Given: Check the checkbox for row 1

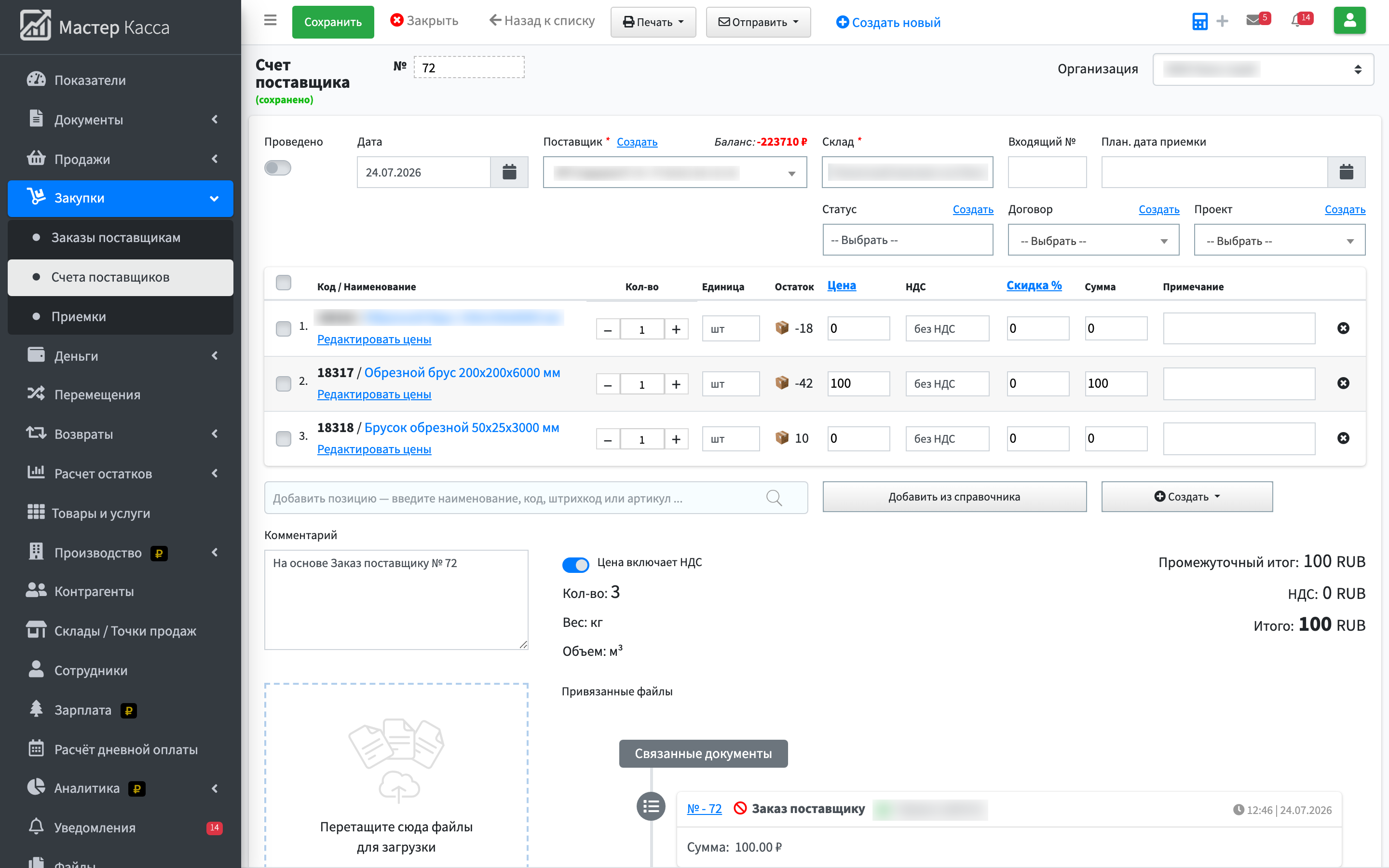Looking at the screenshot, I should click(x=284, y=329).
